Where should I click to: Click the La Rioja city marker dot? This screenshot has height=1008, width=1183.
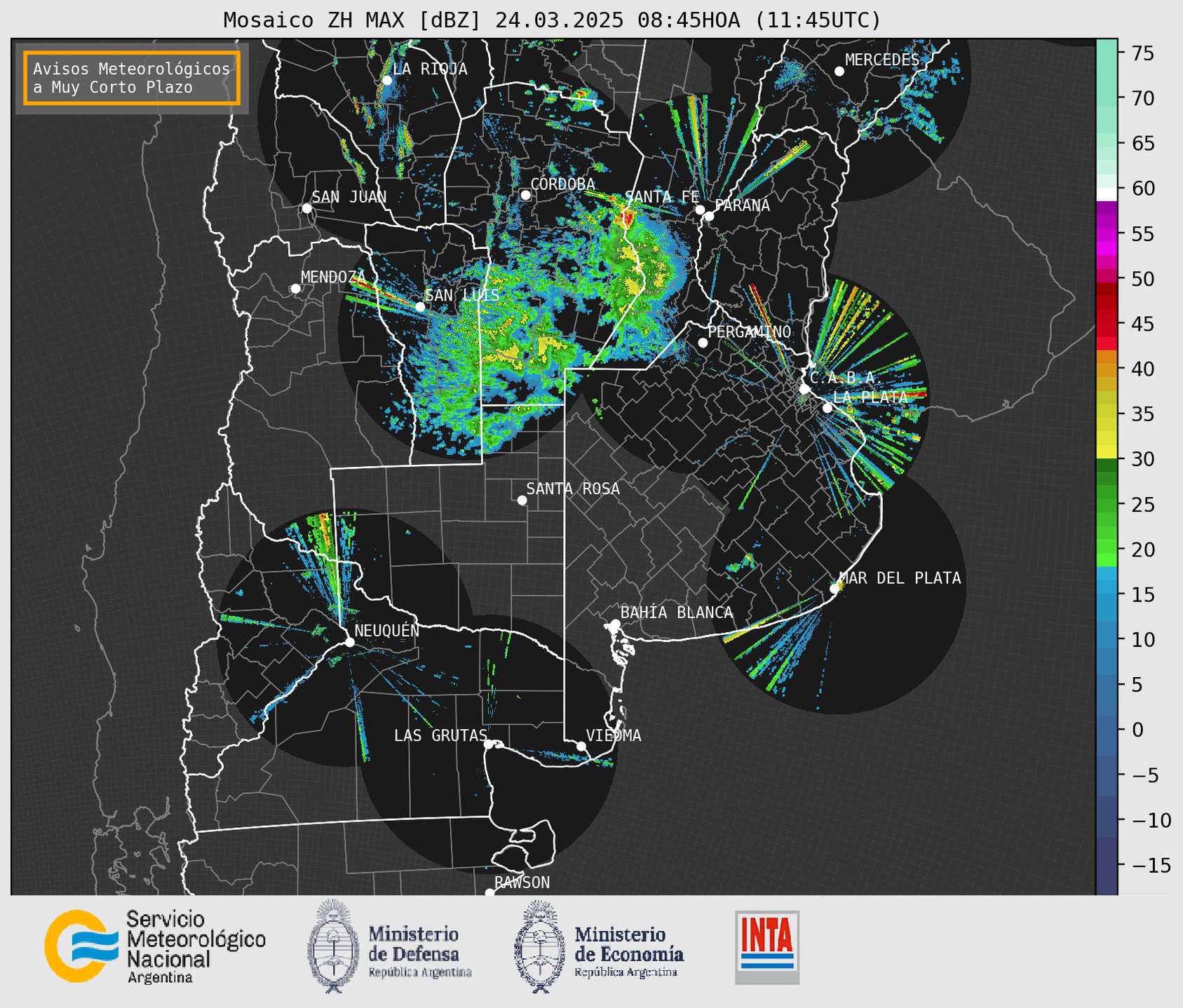tap(387, 81)
